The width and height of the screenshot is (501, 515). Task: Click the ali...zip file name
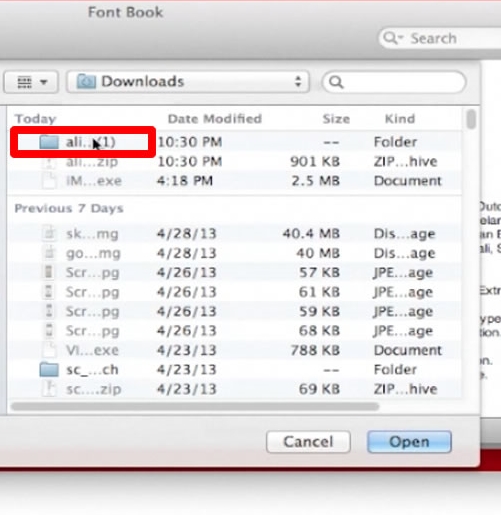click(x=92, y=162)
